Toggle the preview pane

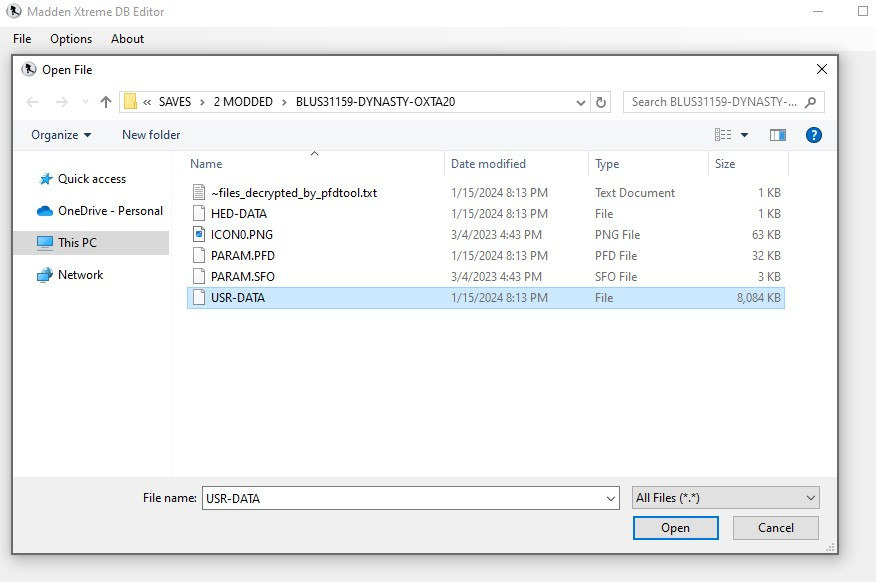(x=778, y=135)
